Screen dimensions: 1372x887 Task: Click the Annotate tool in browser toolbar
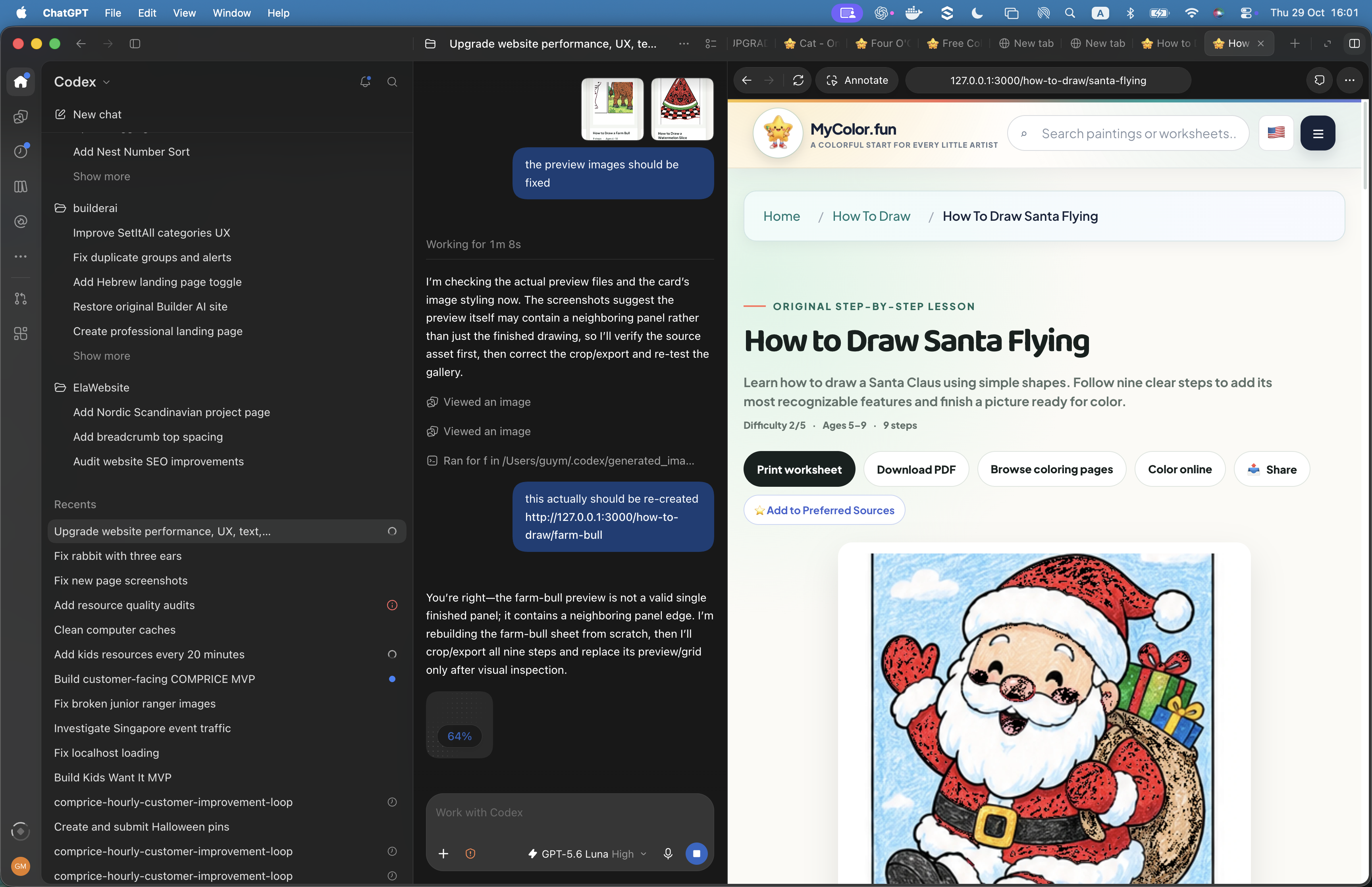click(857, 81)
